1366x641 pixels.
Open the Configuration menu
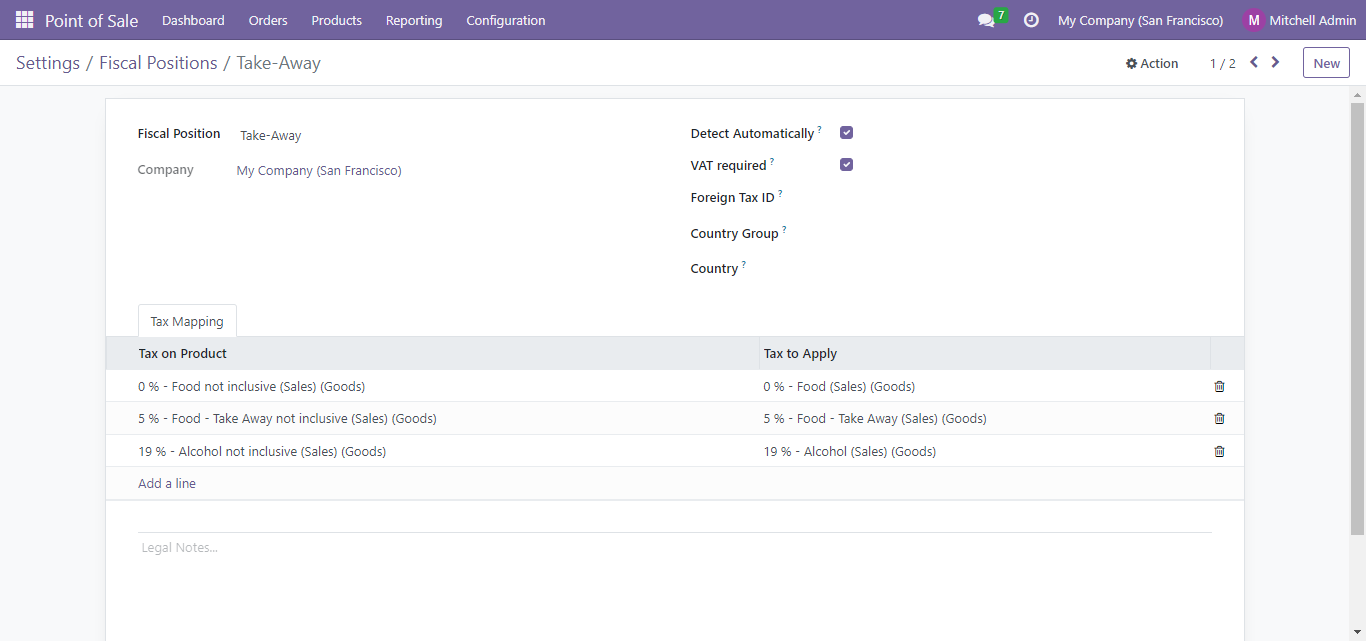pos(506,20)
